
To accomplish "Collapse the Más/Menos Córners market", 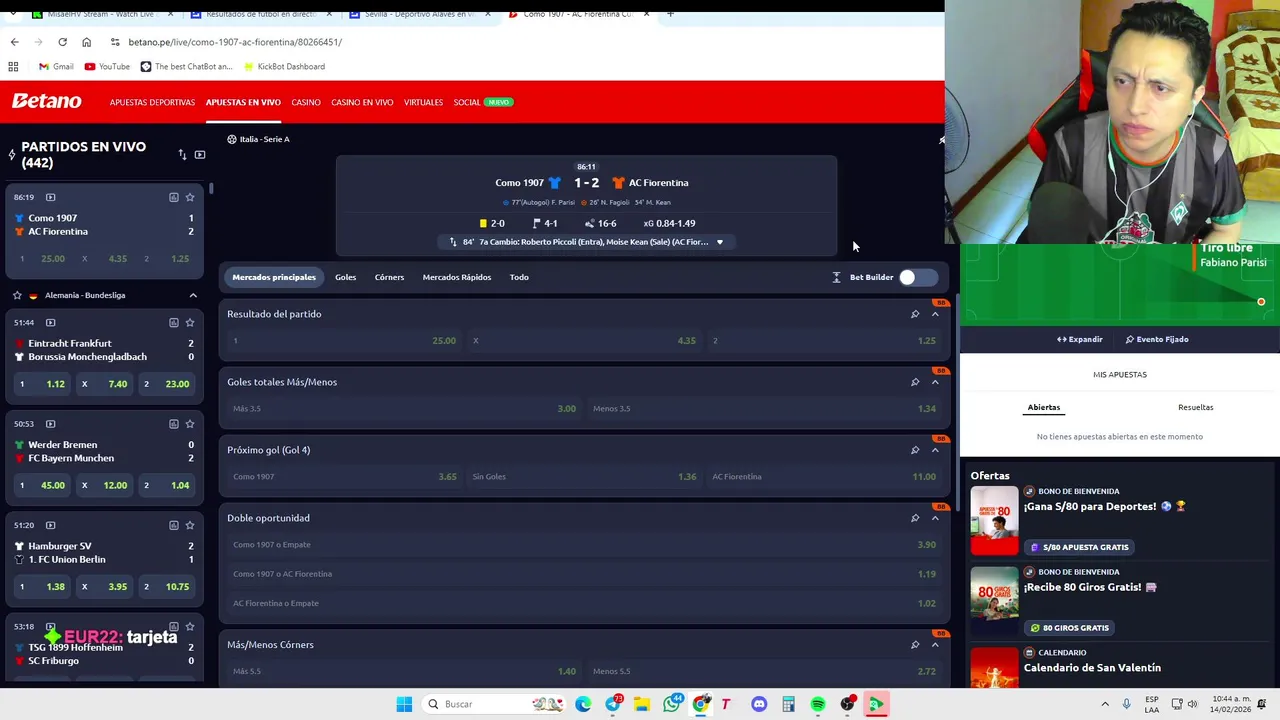I will point(935,645).
